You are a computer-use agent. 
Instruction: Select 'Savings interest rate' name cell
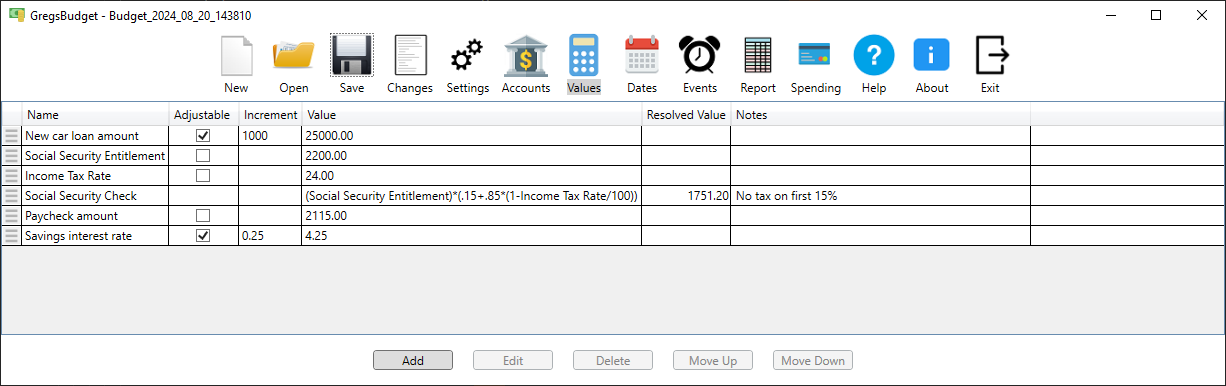point(95,235)
